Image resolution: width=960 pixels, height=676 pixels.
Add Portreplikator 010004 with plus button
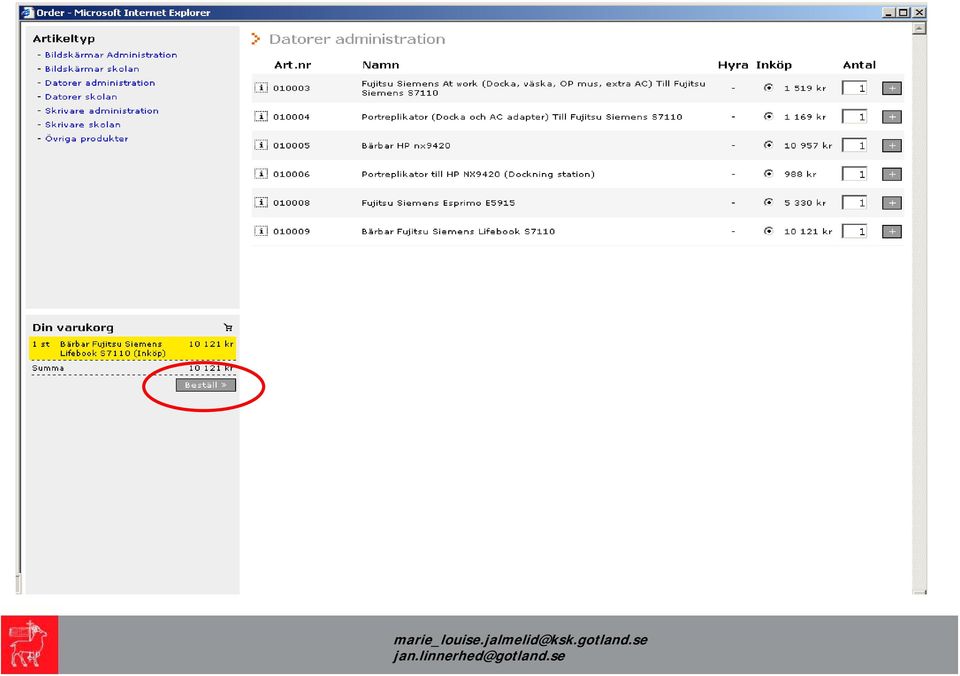(891, 117)
